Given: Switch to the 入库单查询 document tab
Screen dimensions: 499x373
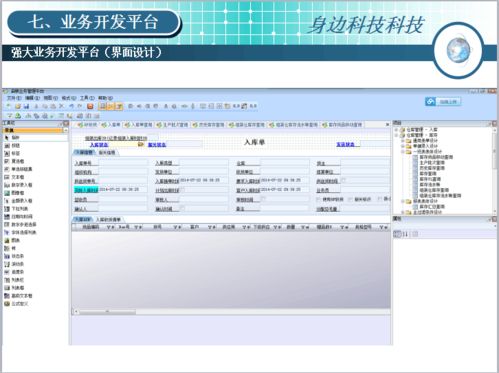Looking at the screenshot, I should pyautogui.click(x=138, y=125).
